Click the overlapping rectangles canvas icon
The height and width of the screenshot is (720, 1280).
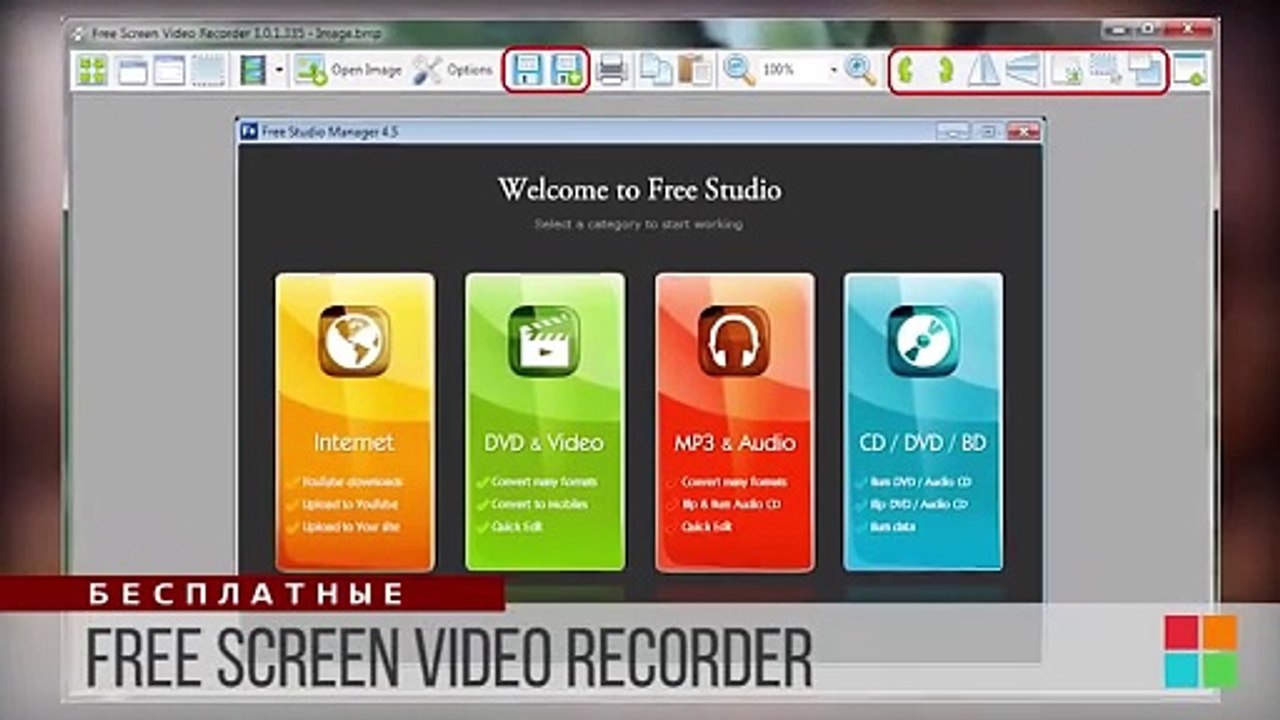click(x=1145, y=70)
